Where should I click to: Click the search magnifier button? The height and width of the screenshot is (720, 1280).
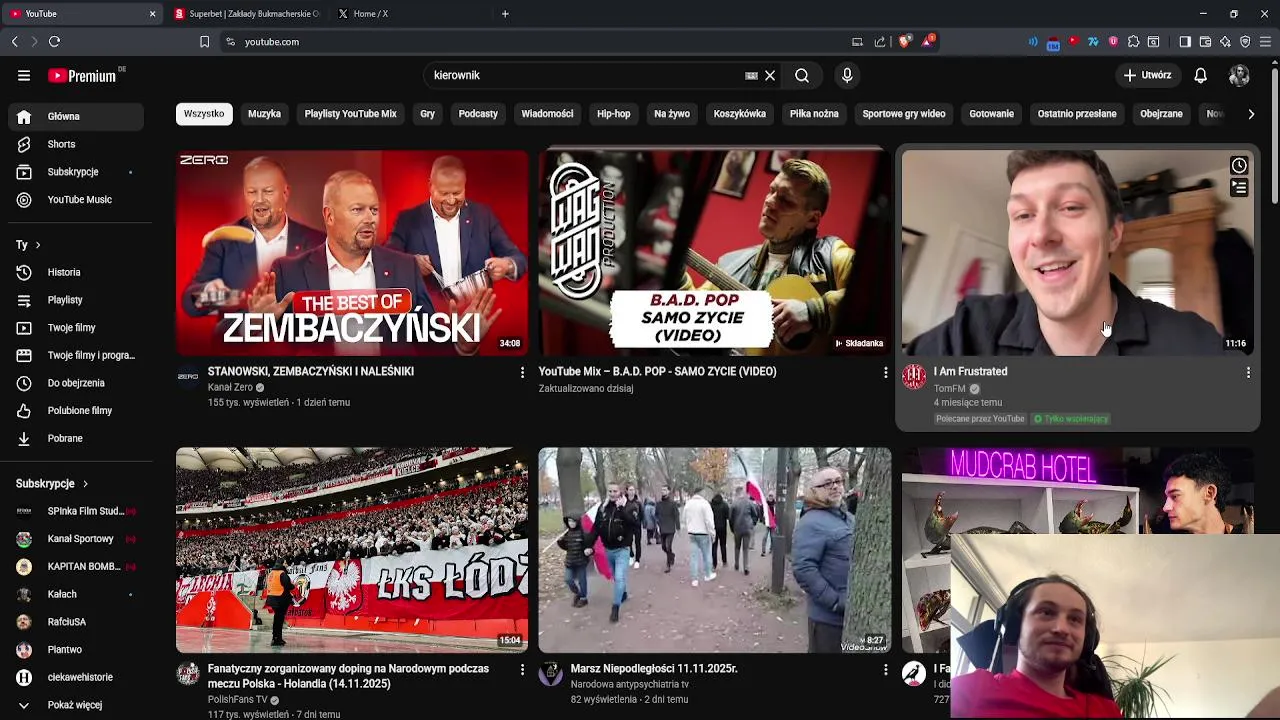(802, 75)
